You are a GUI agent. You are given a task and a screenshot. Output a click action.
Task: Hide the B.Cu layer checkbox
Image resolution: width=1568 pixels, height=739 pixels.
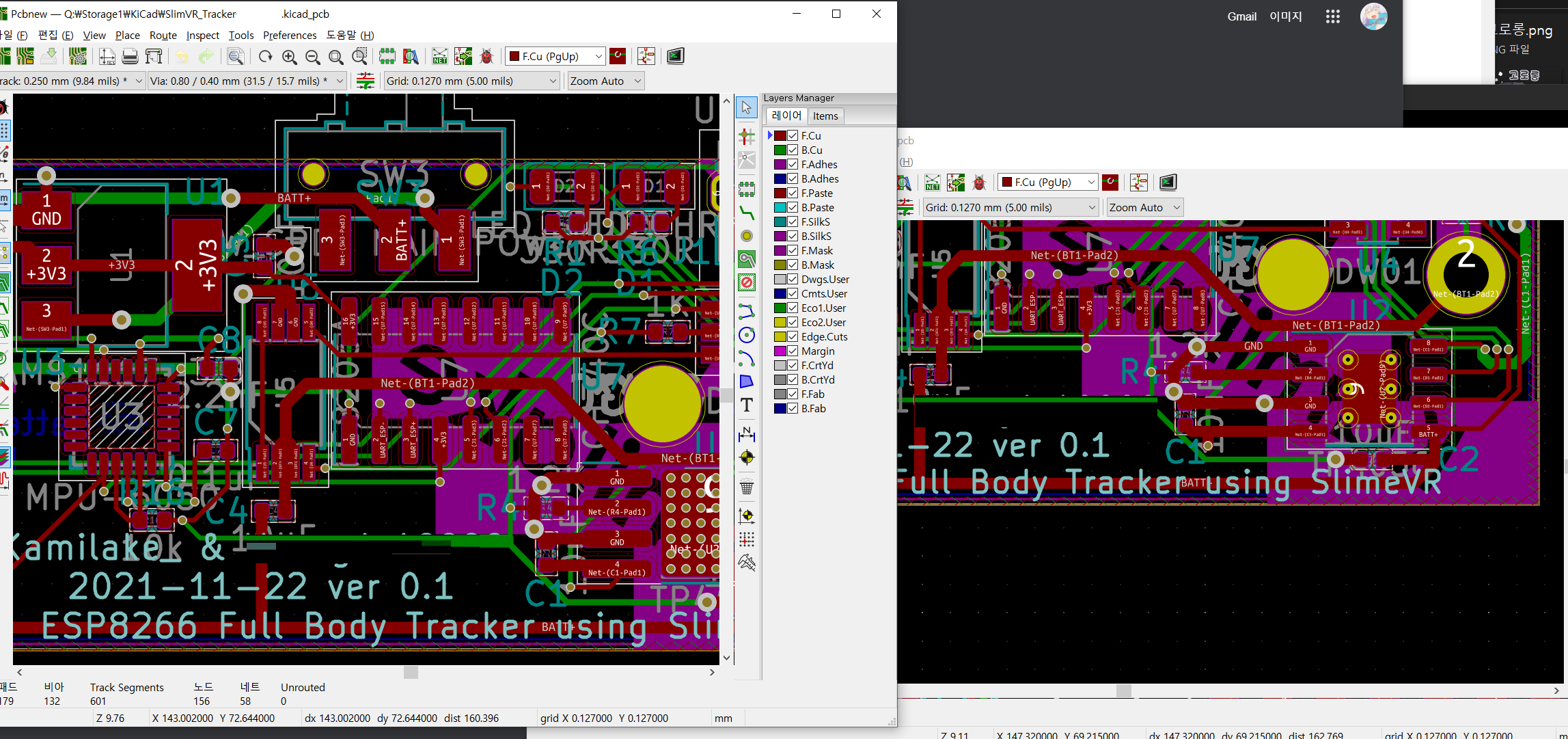[793, 150]
